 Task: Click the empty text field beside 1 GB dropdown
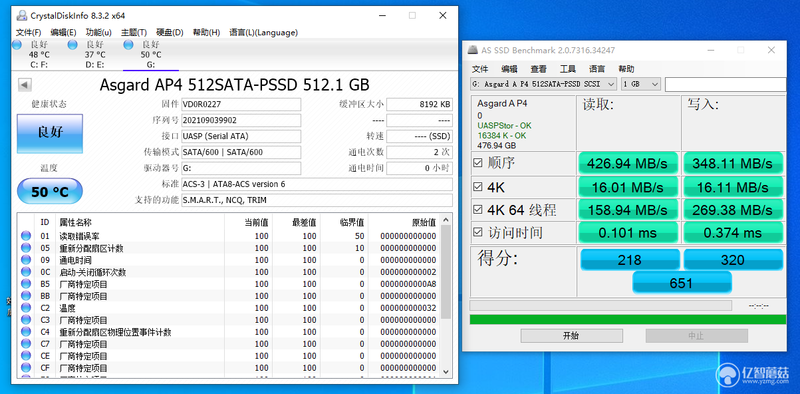click(x=726, y=84)
